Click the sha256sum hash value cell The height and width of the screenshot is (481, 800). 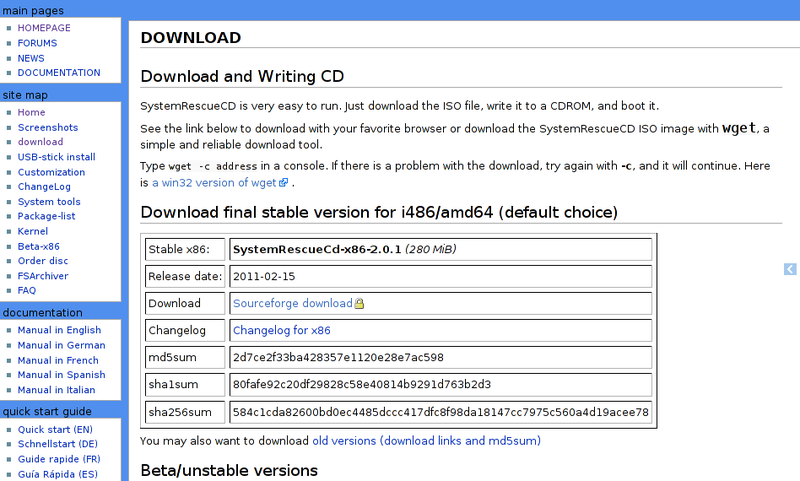pos(440,412)
